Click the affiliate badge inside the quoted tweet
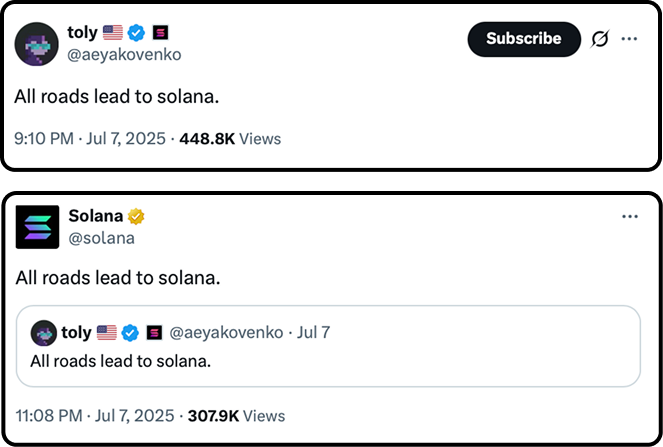The image size is (663, 447). tap(154, 332)
